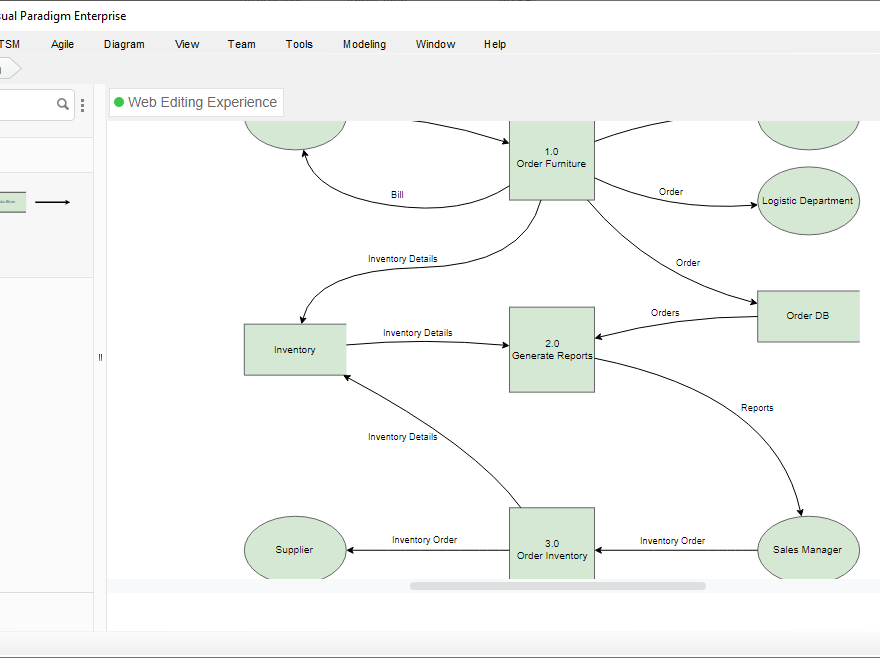Select the data flow arrow stencil
The width and height of the screenshot is (880, 658).
(x=54, y=201)
